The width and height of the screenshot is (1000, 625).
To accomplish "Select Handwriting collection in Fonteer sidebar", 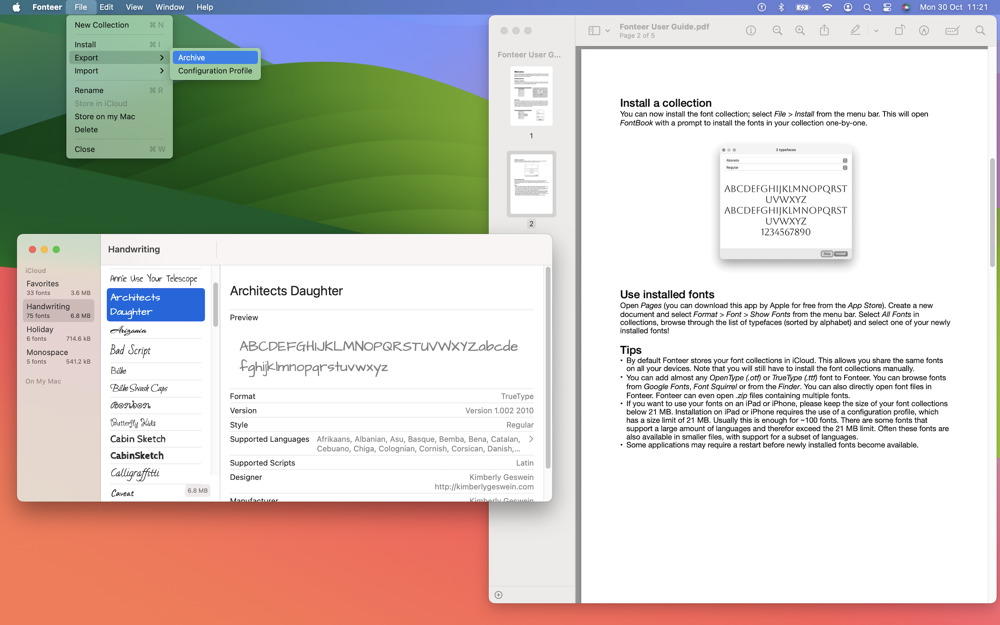I will 58,311.
